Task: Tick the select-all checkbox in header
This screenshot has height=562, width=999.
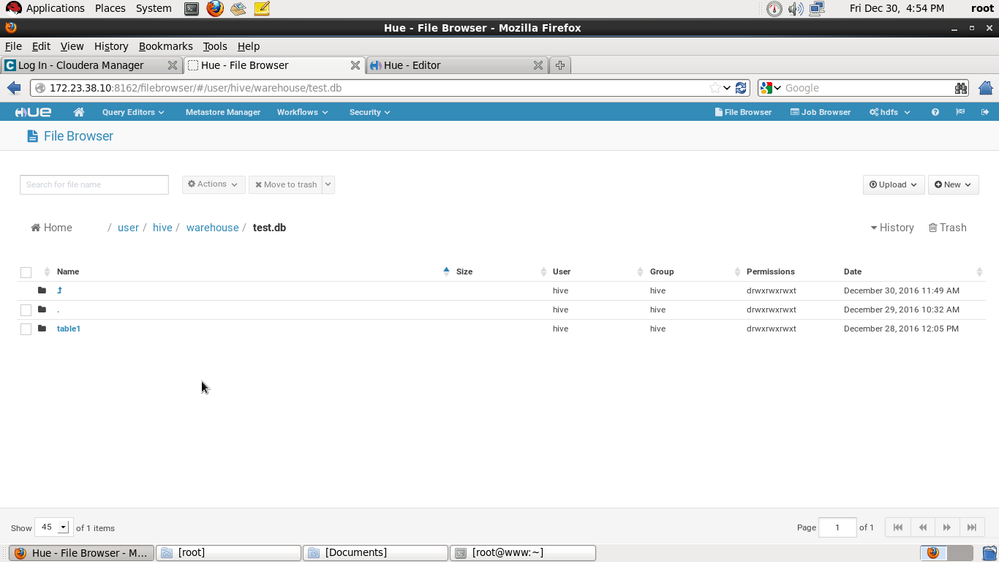Action: 25,272
